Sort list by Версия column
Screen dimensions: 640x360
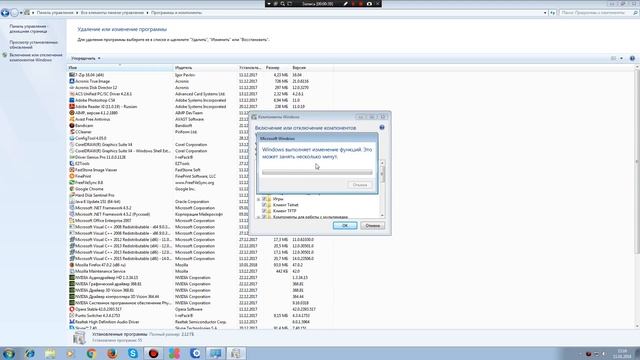pos(311,68)
